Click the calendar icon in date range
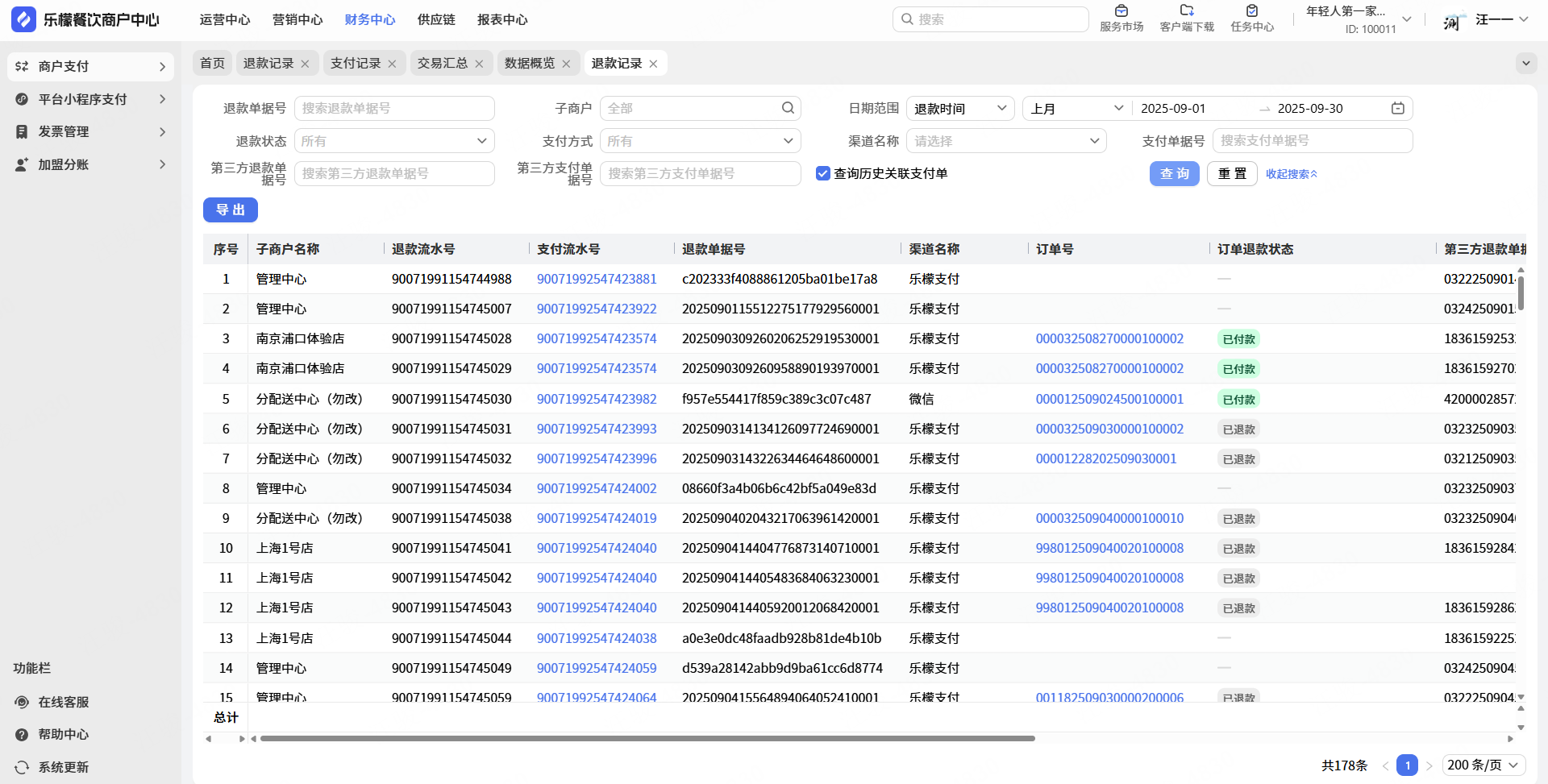The image size is (1548, 784). click(1397, 109)
